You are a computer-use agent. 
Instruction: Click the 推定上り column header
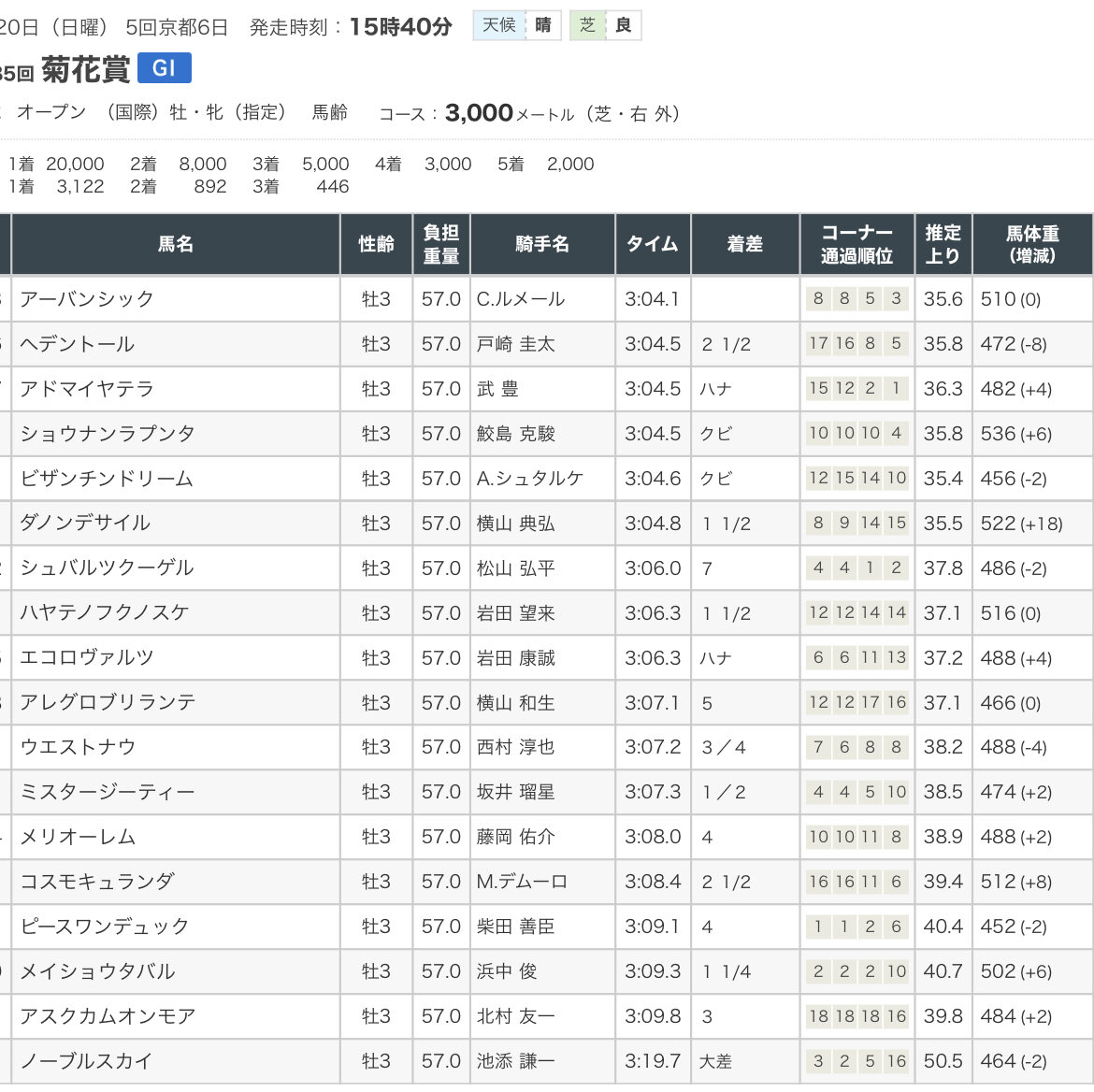(943, 244)
